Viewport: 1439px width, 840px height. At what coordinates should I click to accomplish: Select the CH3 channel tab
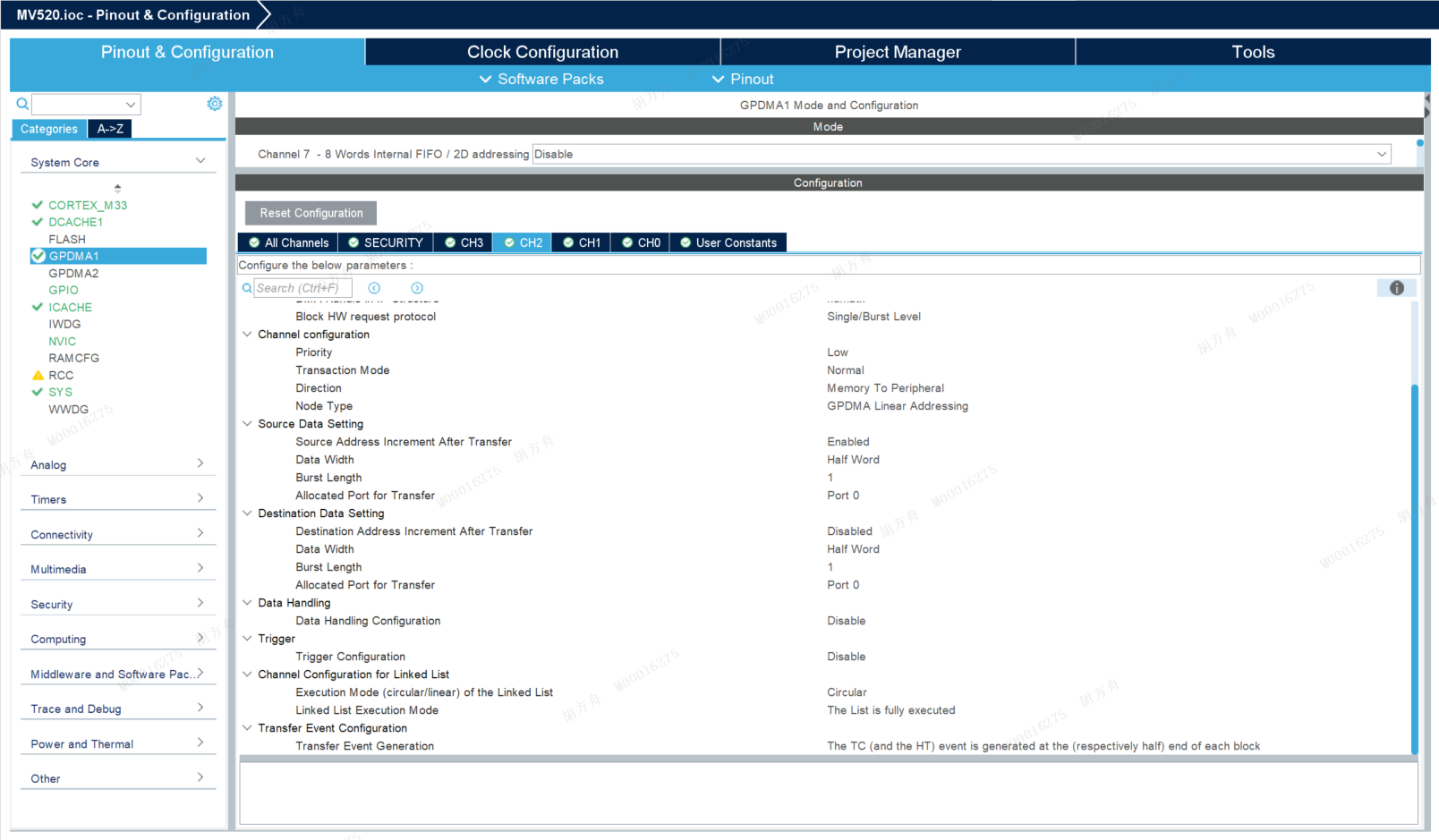pos(464,242)
